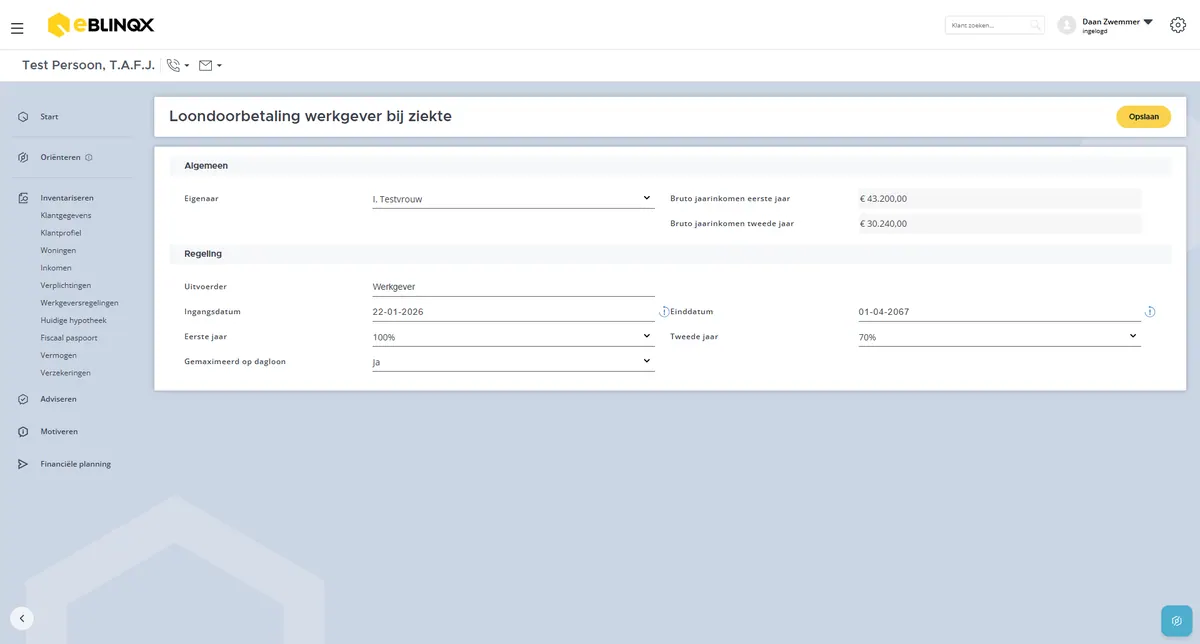
Task: Open the Gemaximeerd op dagloon dropdown
Action: 513,362
